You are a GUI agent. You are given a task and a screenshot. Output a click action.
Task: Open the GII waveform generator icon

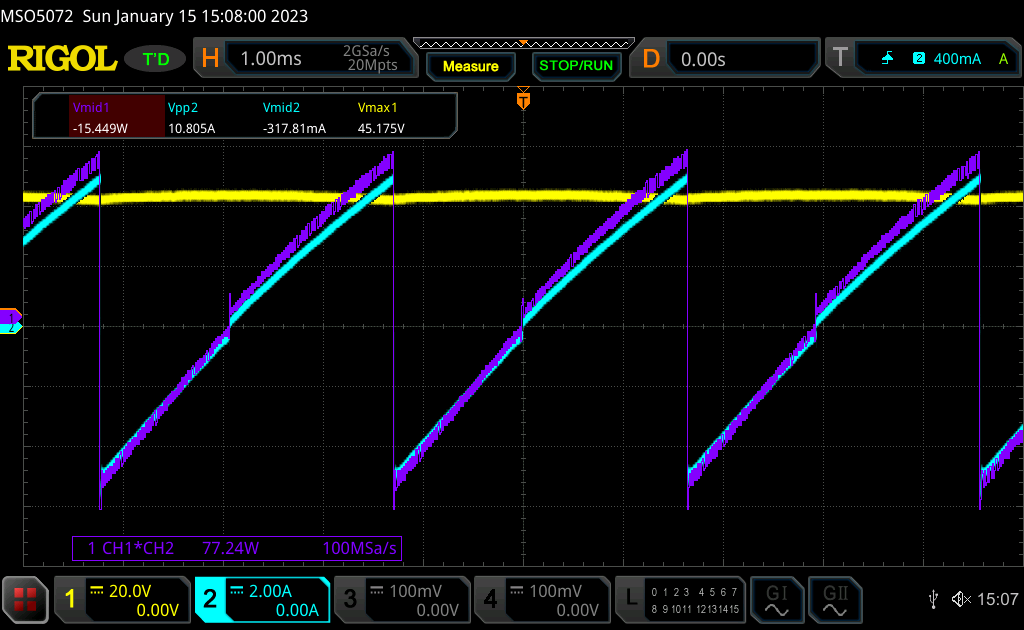click(x=836, y=599)
